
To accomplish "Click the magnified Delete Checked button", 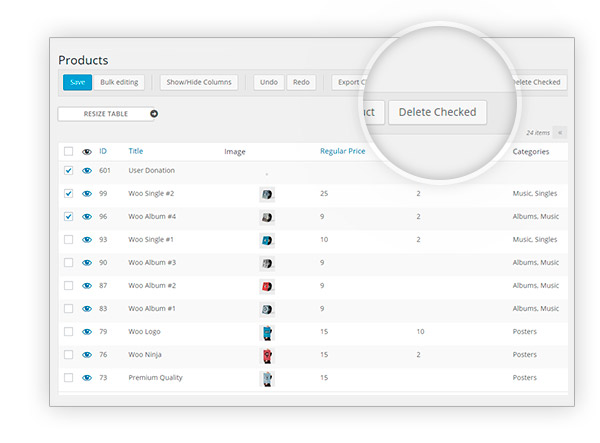I will [437, 112].
